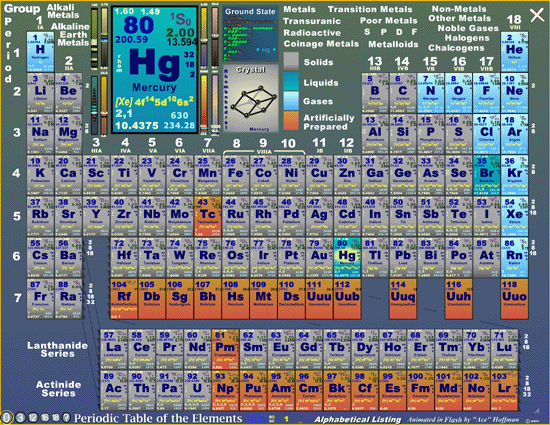The height and width of the screenshot is (425, 550).
Task: Highlight the Alkali Metals category
Action: pyautogui.click(x=63, y=11)
